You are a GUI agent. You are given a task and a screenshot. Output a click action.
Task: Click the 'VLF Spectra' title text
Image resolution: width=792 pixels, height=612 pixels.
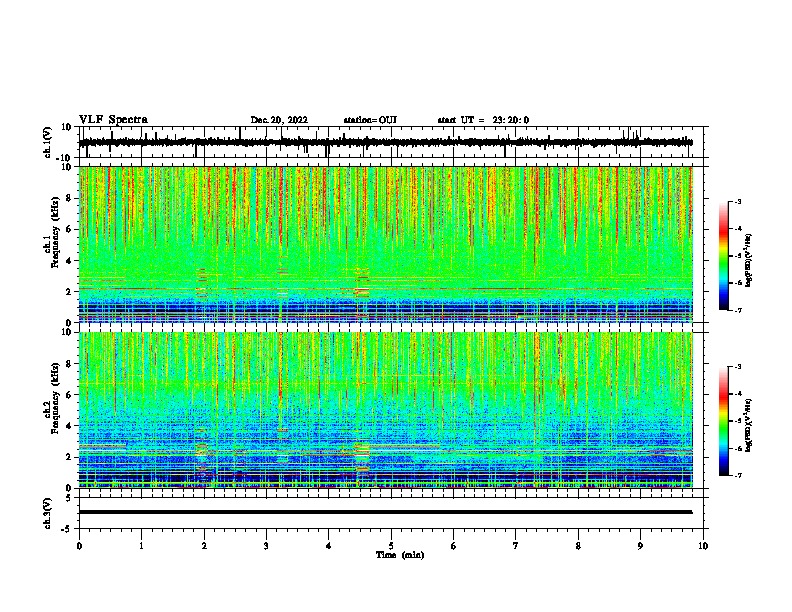pyautogui.click(x=113, y=120)
